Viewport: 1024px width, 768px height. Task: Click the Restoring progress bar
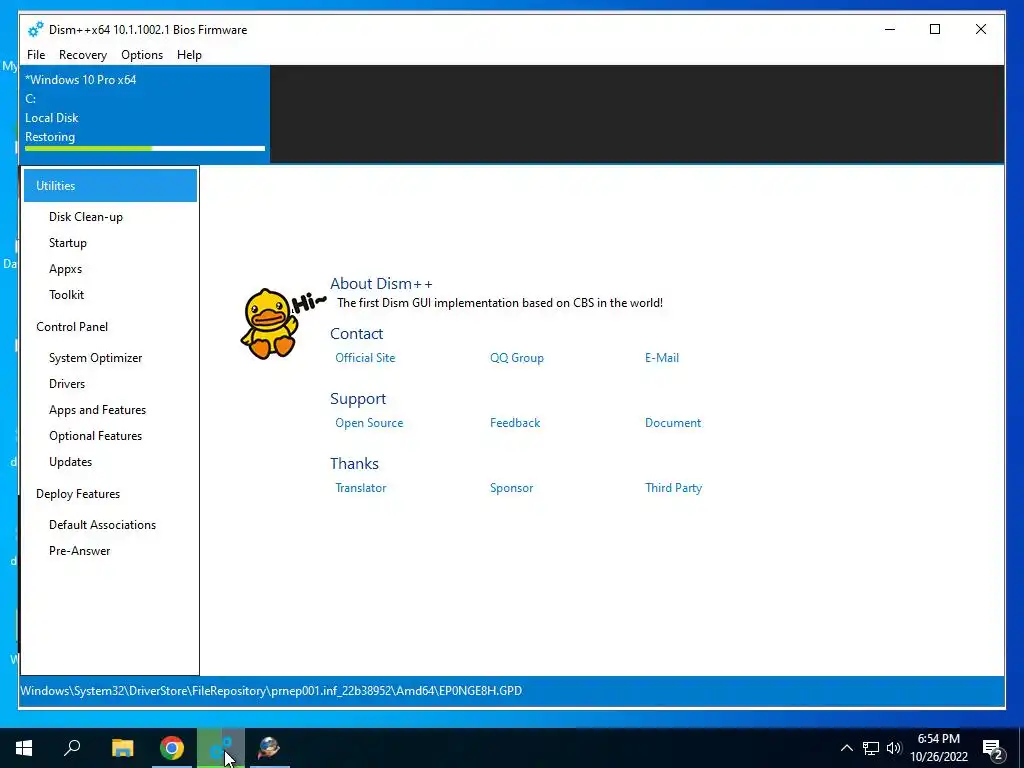click(145, 148)
